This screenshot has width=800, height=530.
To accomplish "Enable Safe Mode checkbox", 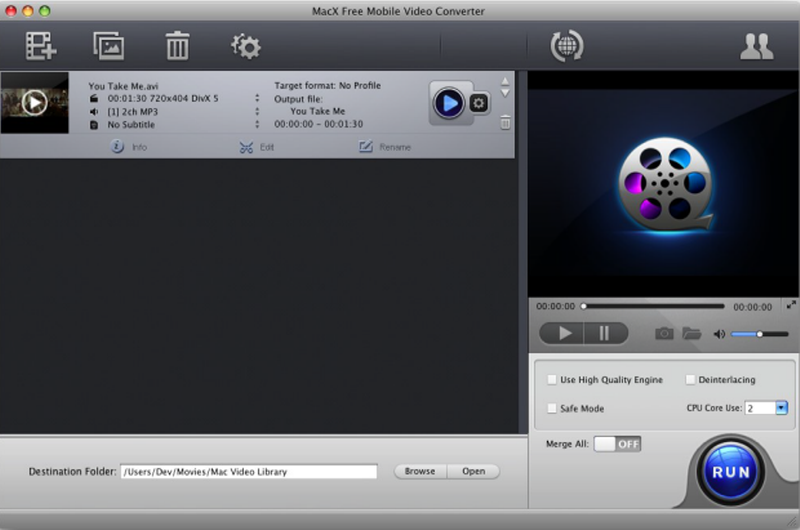I will point(552,408).
